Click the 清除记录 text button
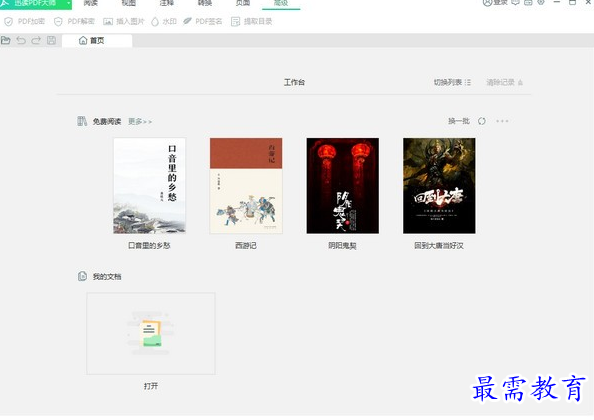The height and width of the screenshot is (420, 594). [x=500, y=82]
